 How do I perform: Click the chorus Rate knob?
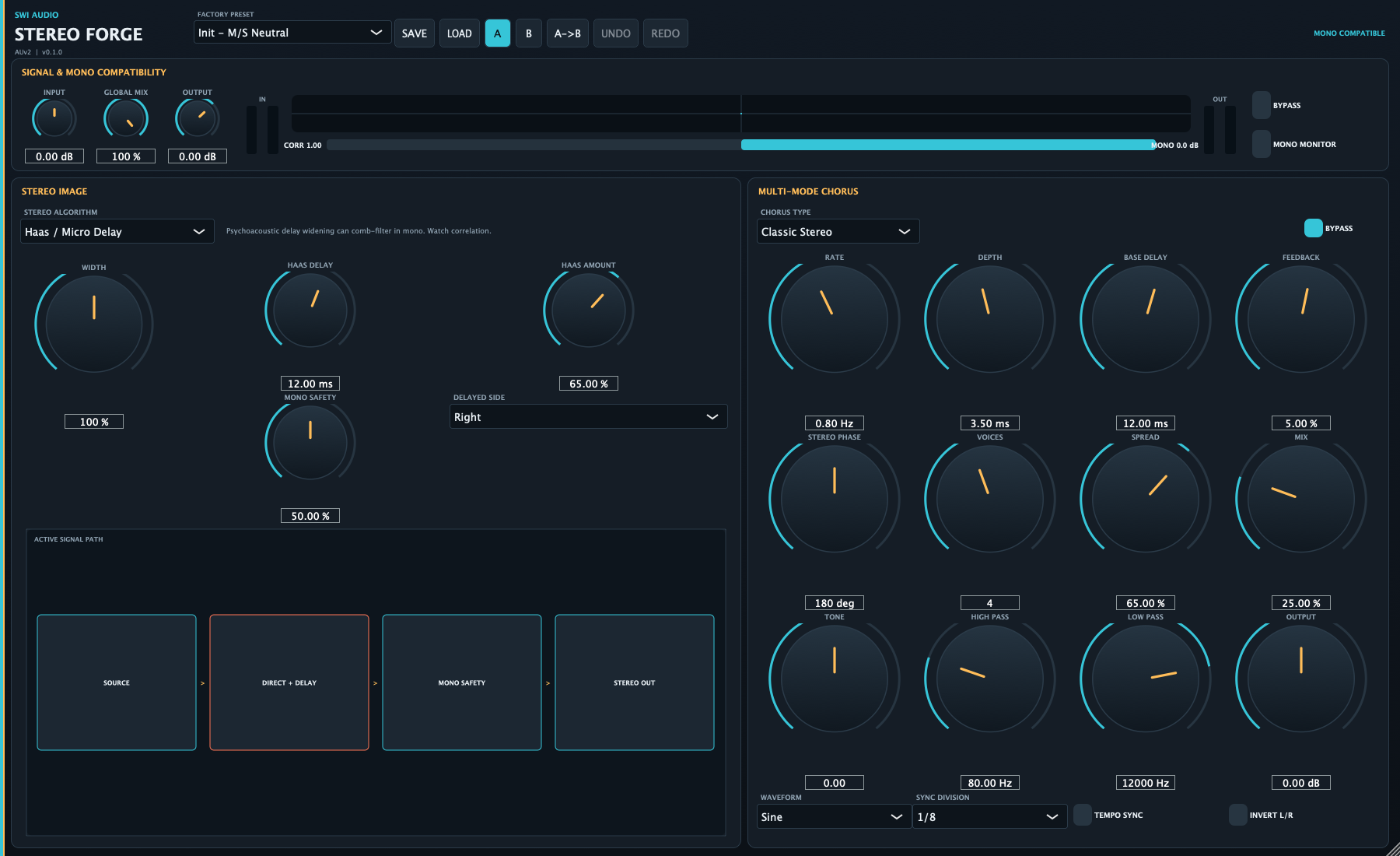coord(835,319)
